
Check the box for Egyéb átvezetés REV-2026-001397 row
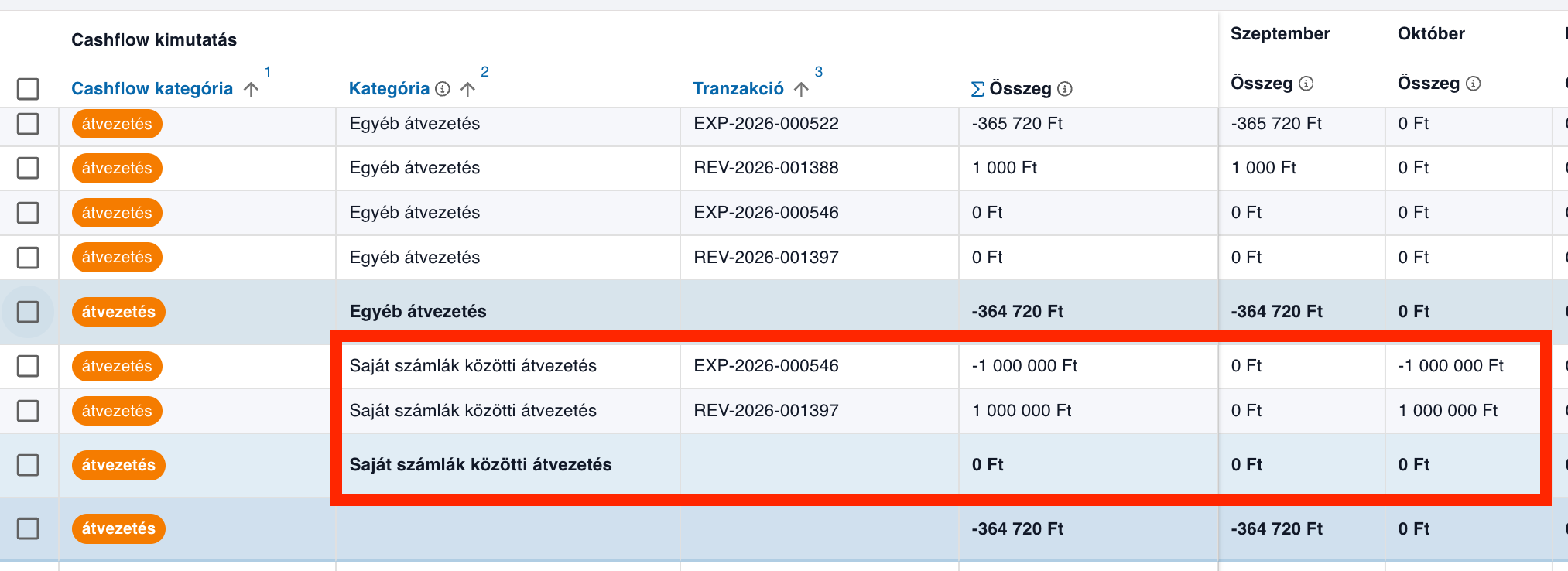[x=28, y=258]
